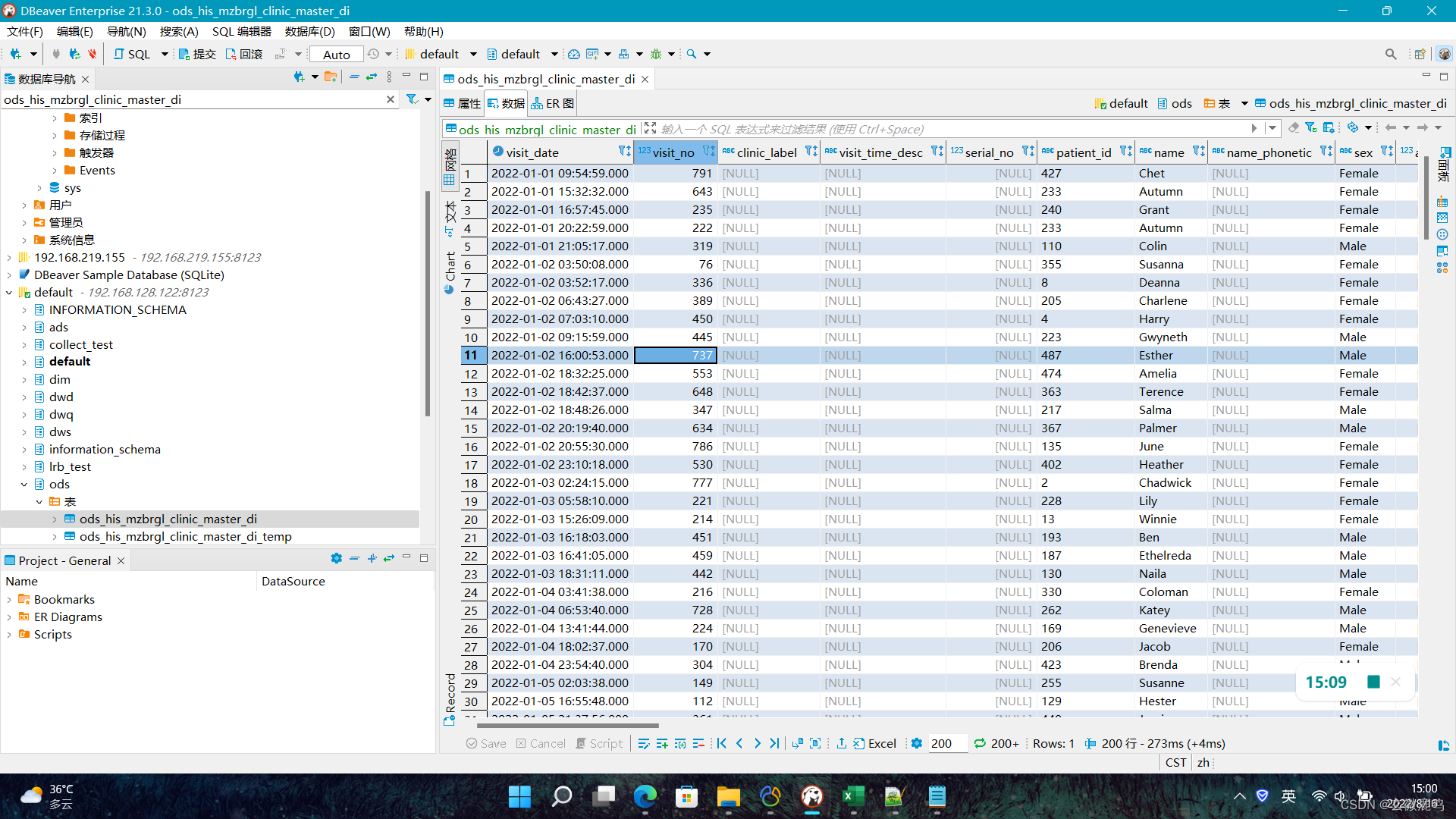The image size is (1456, 819).
Task: Click delete row icon in bottom toolbar
Action: tap(698, 744)
